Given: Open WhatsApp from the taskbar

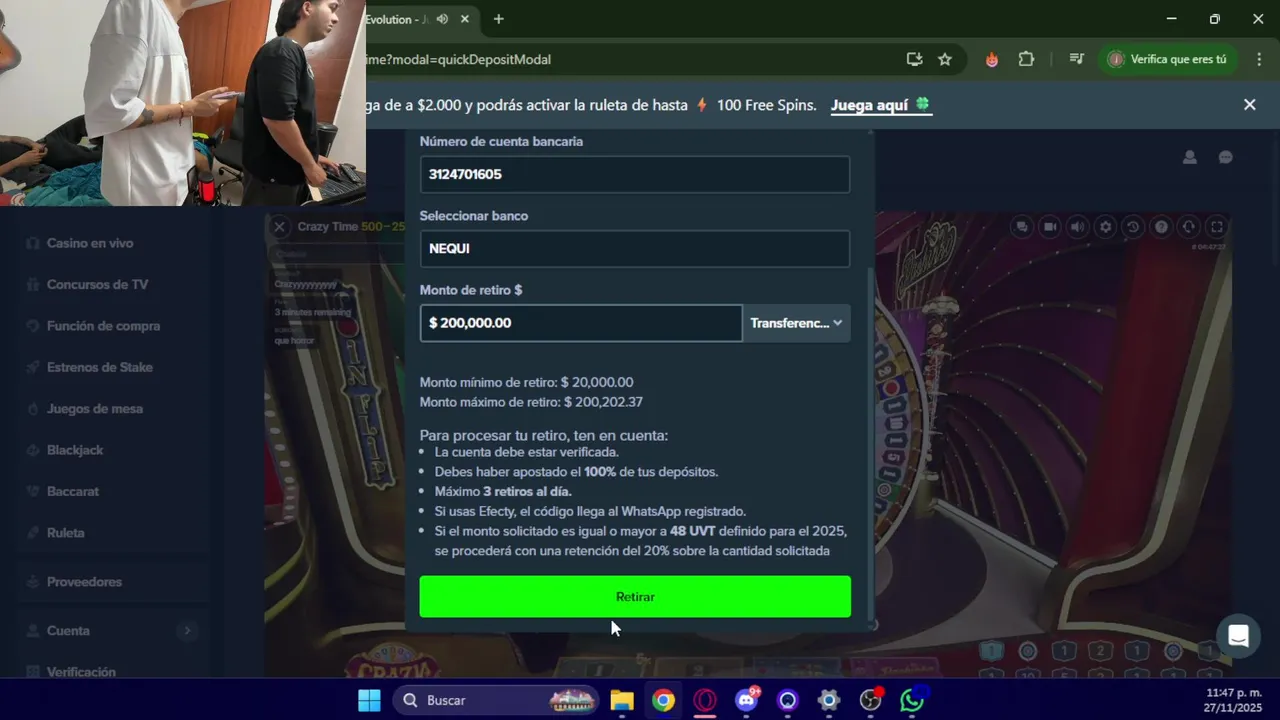Looking at the screenshot, I should (x=912, y=700).
